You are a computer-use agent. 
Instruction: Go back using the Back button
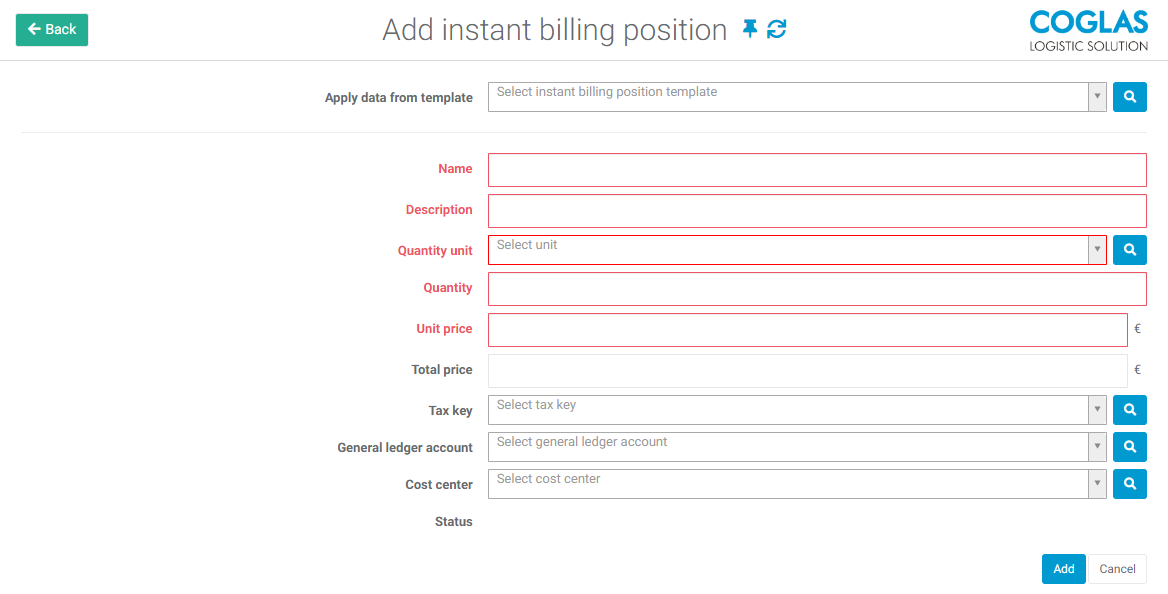click(x=52, y=30)
